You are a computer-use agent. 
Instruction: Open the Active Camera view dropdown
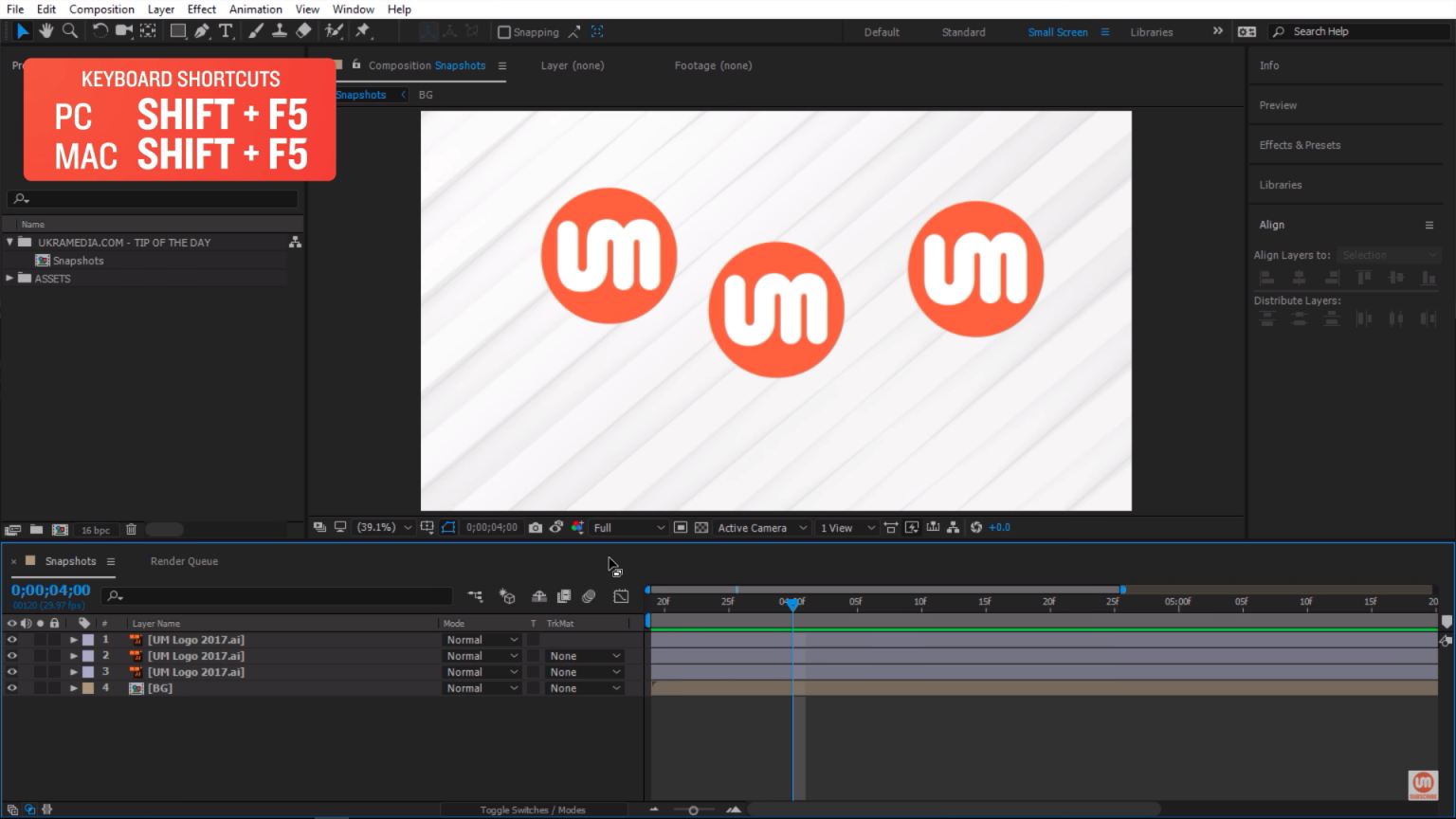click(762, 528)
